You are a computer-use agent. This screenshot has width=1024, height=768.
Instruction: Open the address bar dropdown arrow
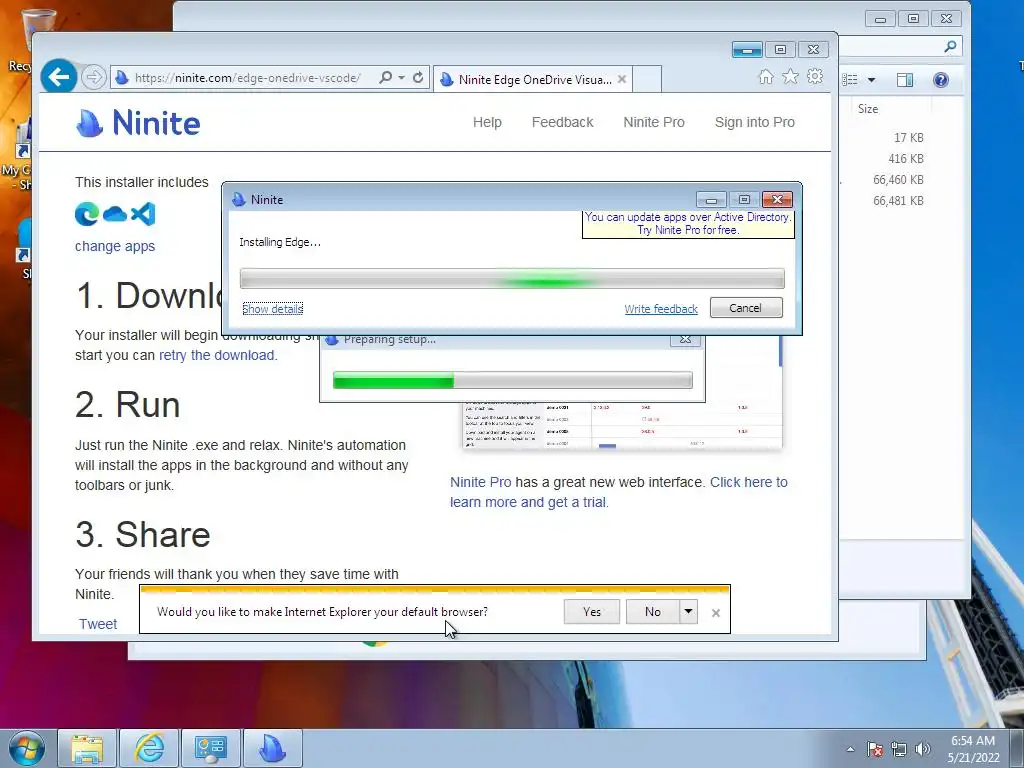click(402, 77)
